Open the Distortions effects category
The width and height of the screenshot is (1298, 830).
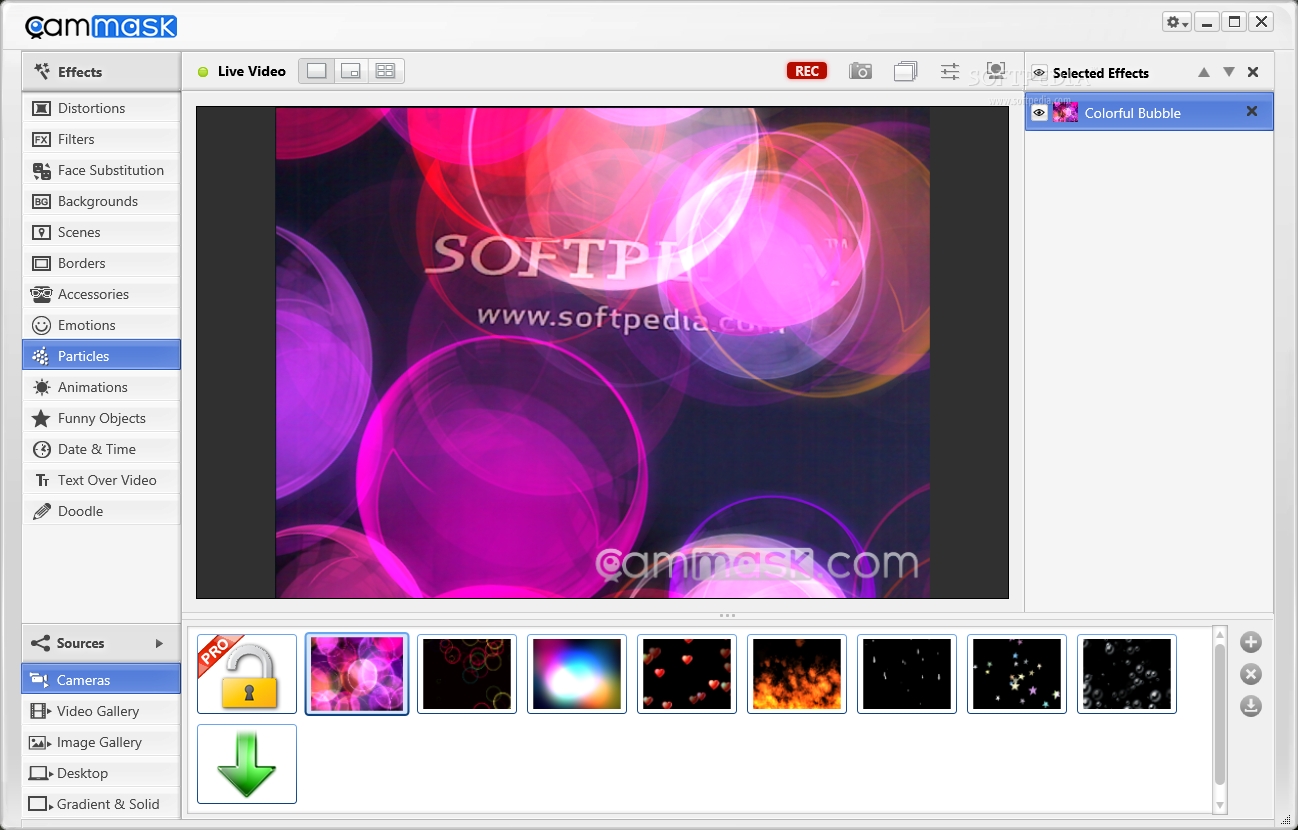[x=101, y=108]
